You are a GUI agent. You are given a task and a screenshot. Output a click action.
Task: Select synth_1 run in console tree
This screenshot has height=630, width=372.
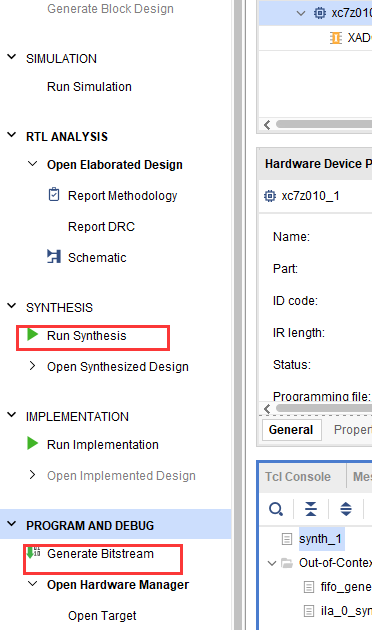pos(320,539)
